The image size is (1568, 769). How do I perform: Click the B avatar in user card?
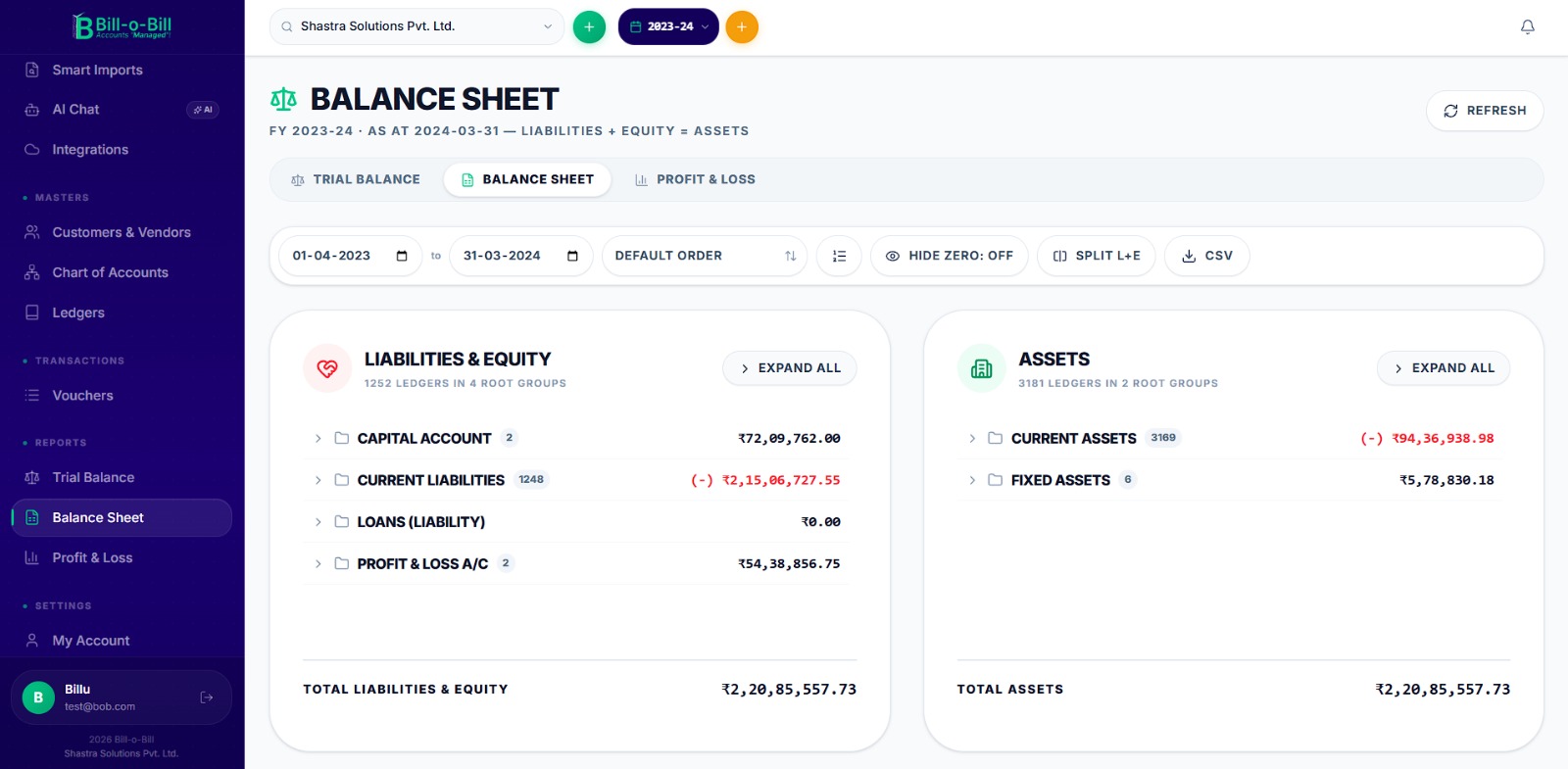(x=38, y=697)
